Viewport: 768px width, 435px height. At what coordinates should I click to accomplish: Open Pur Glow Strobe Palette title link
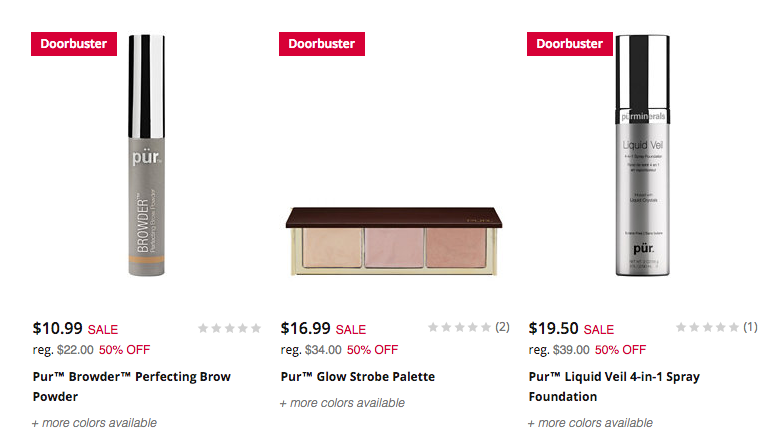(358, 377)
